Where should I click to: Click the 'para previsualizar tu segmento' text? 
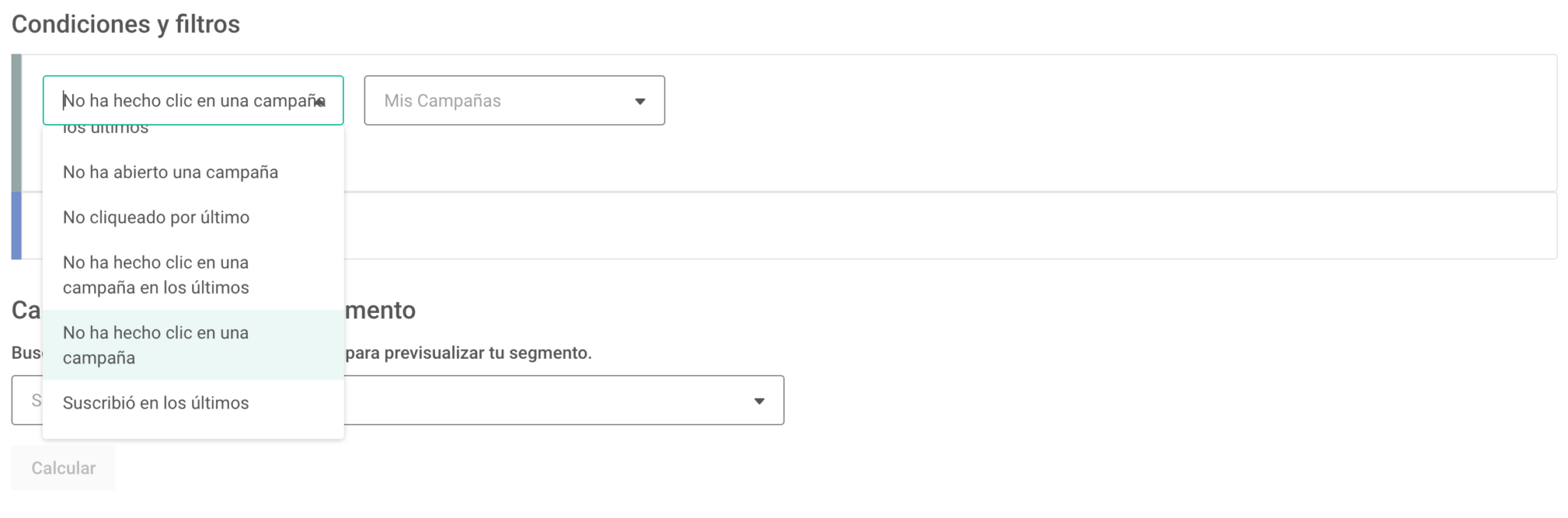pos(469,353)
